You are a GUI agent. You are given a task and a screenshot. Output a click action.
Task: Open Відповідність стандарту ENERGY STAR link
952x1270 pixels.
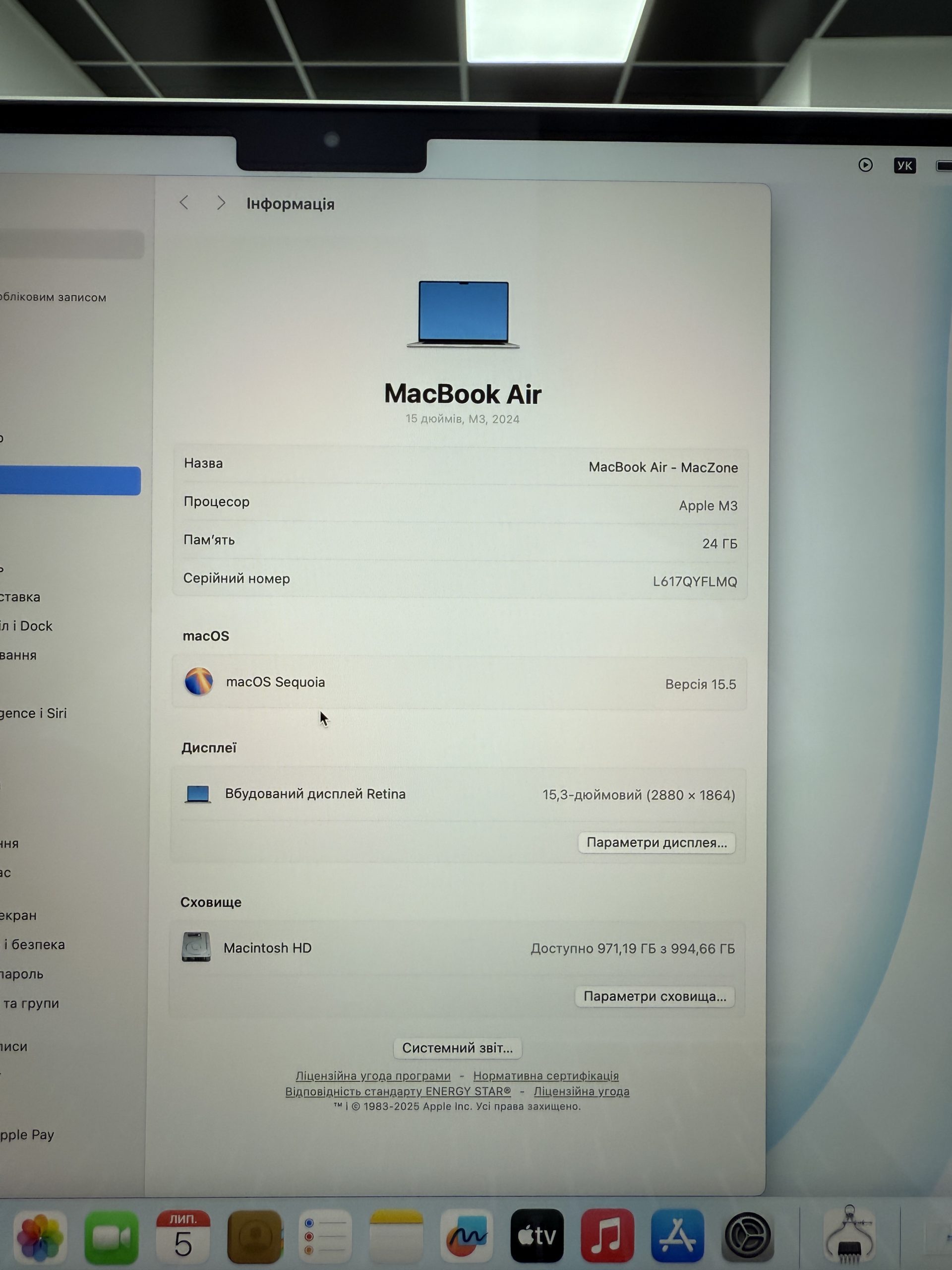click(x=398, y=1091)
